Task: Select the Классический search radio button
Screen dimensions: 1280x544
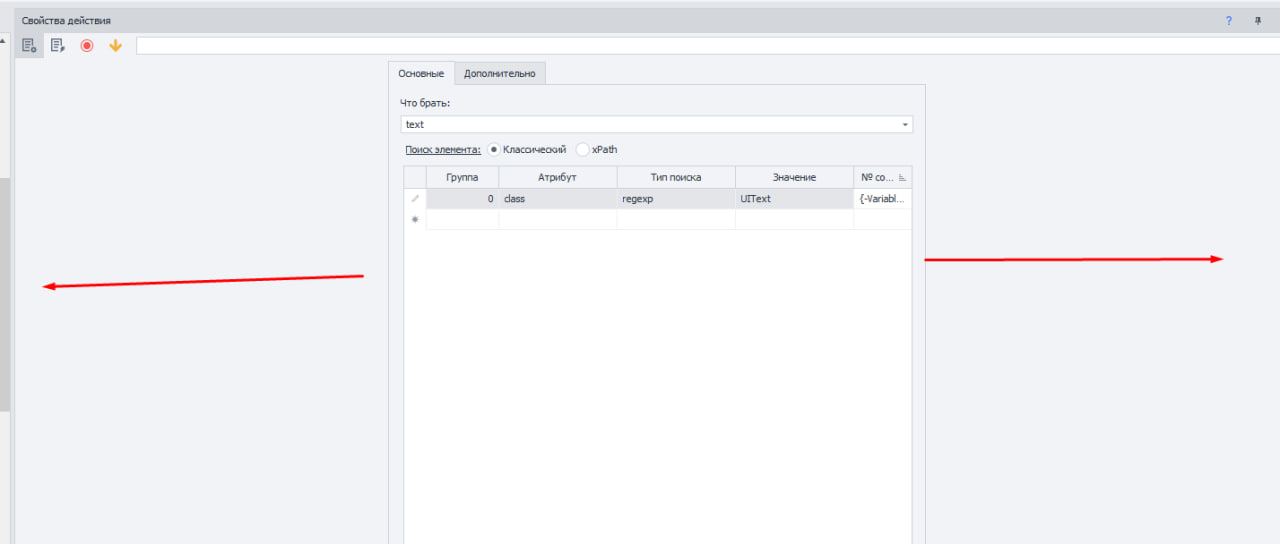Action: (x=494, y=149)
